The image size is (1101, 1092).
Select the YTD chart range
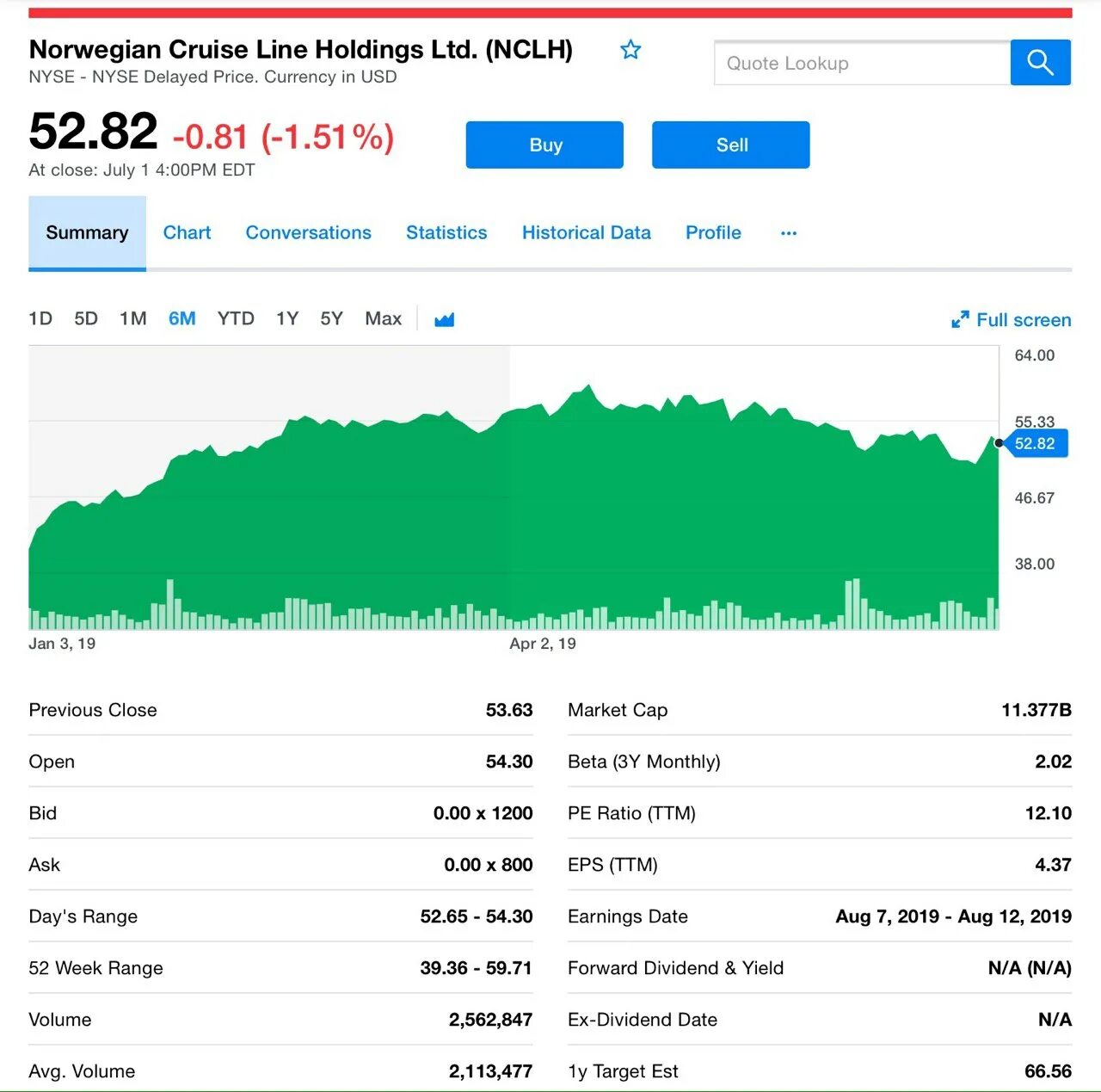[x=236, y=319]
